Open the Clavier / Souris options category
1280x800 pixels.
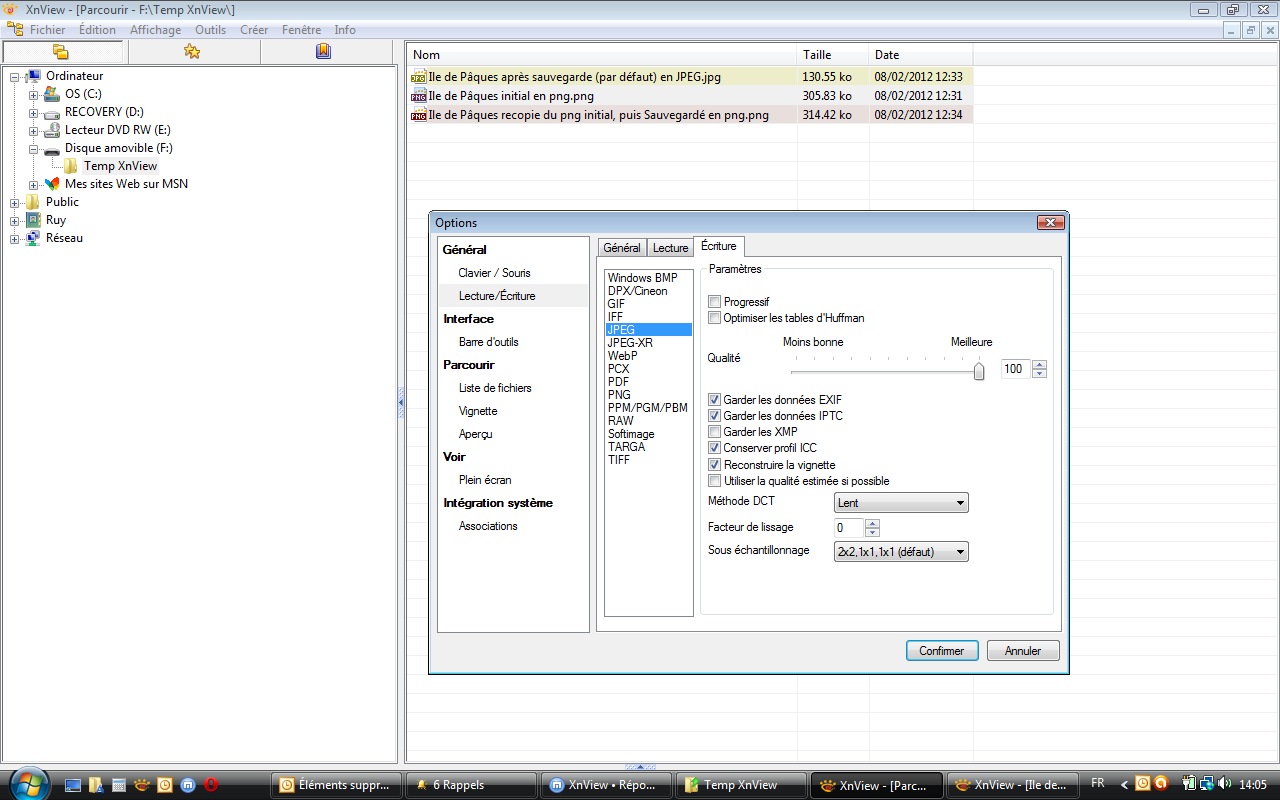tap(494, 273)
